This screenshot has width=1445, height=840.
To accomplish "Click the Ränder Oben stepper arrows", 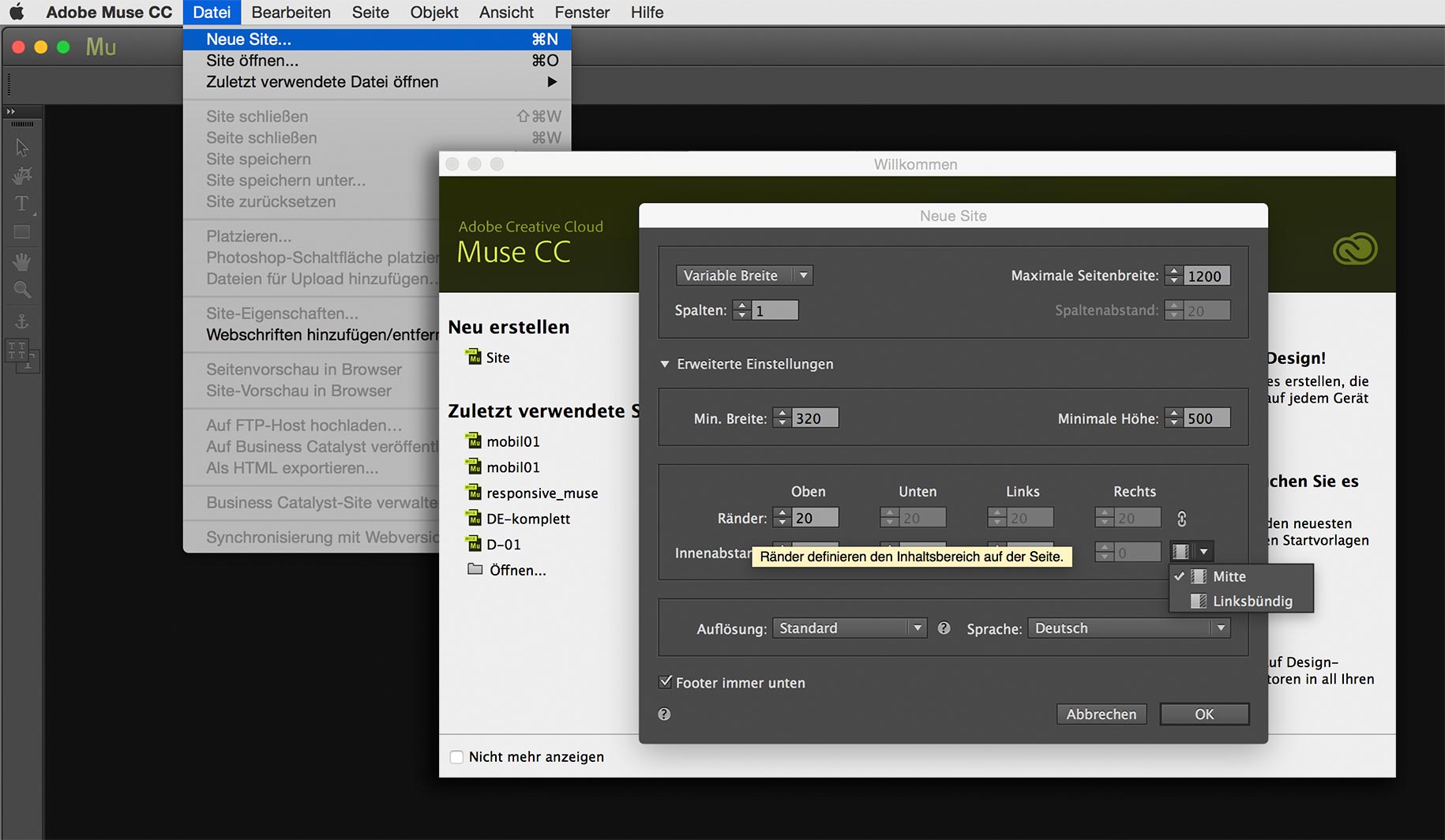I will click(x=782, y=518).
